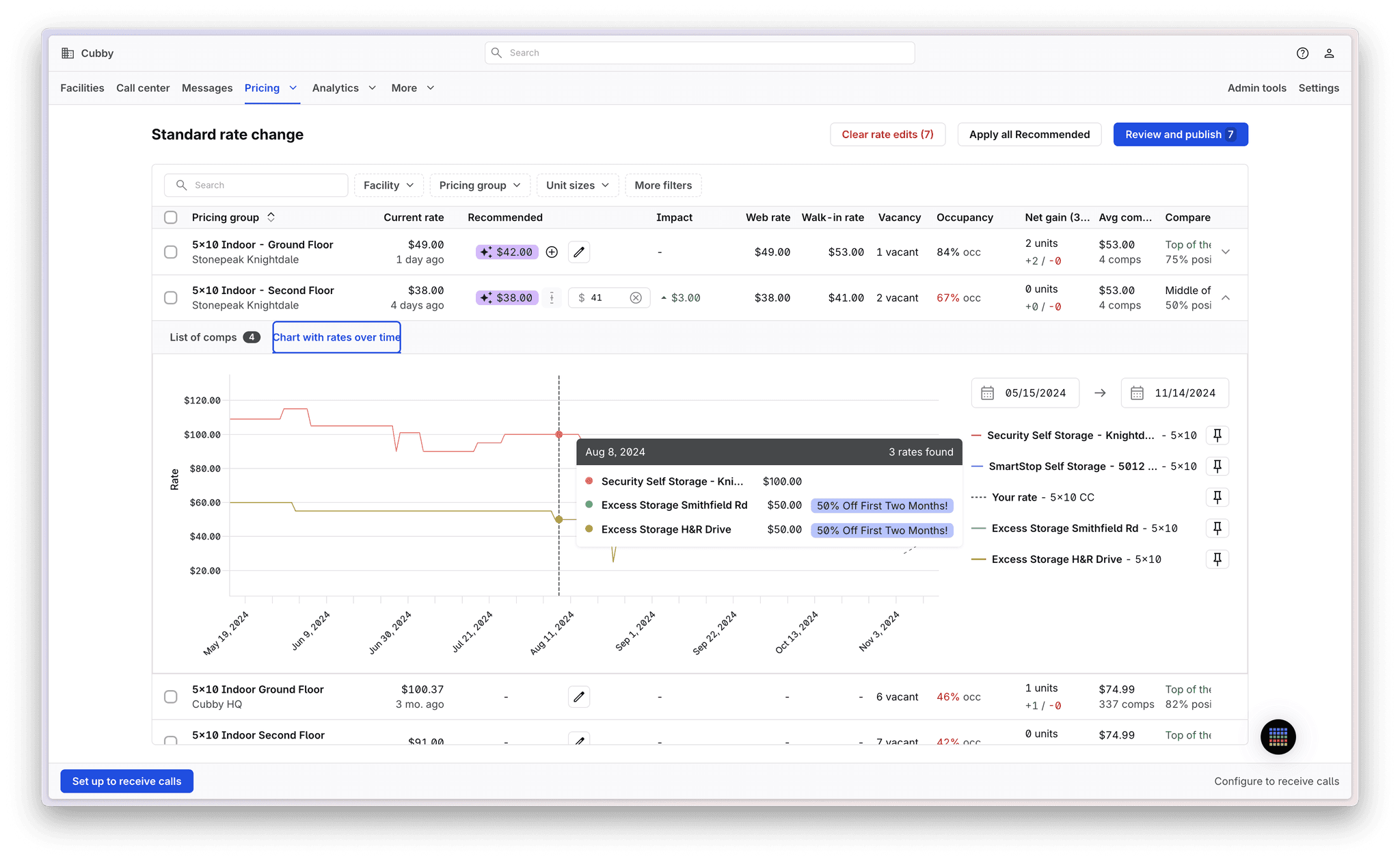Pin the Your rate series
The height and width of the screenshot is (861, 1400).
pos(1217,497)
